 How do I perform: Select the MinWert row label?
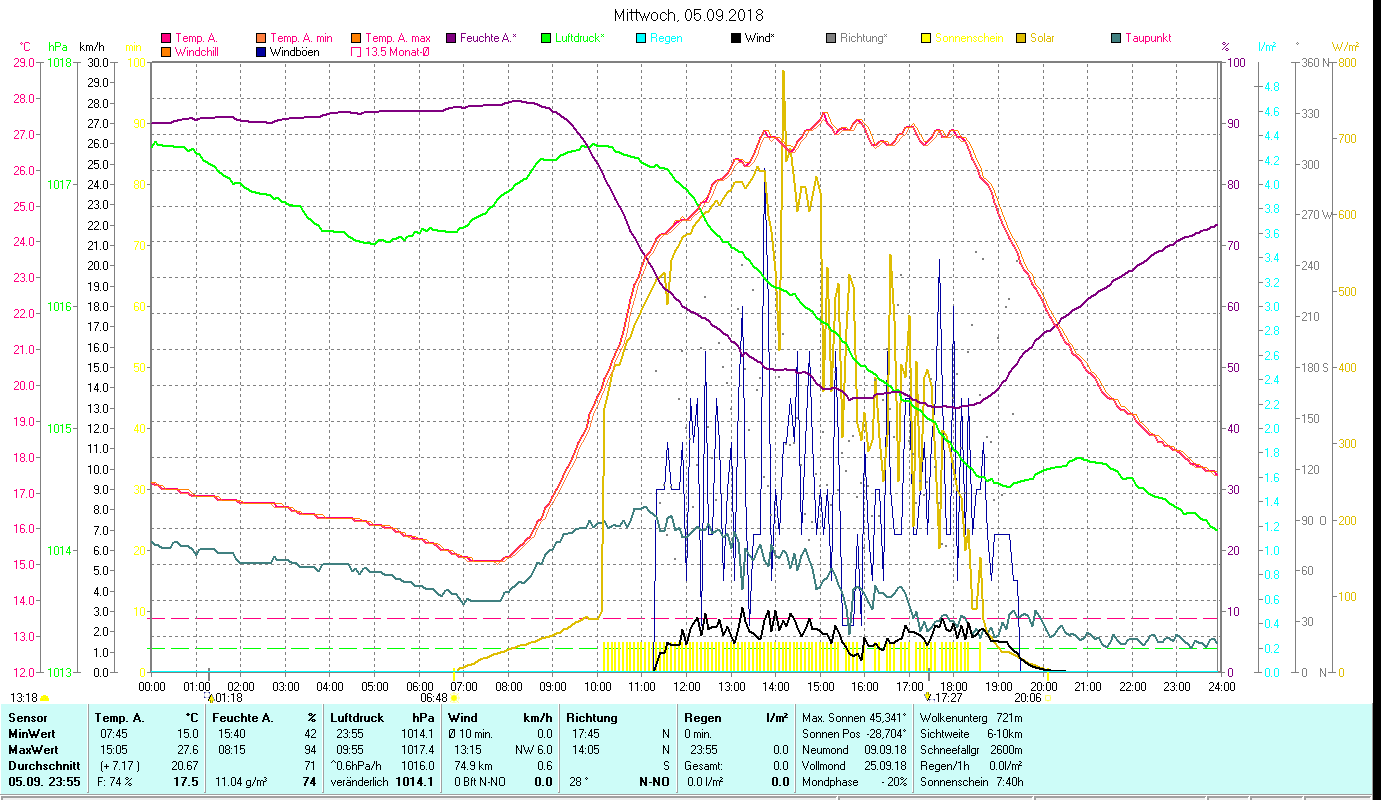tap(32, 734)
